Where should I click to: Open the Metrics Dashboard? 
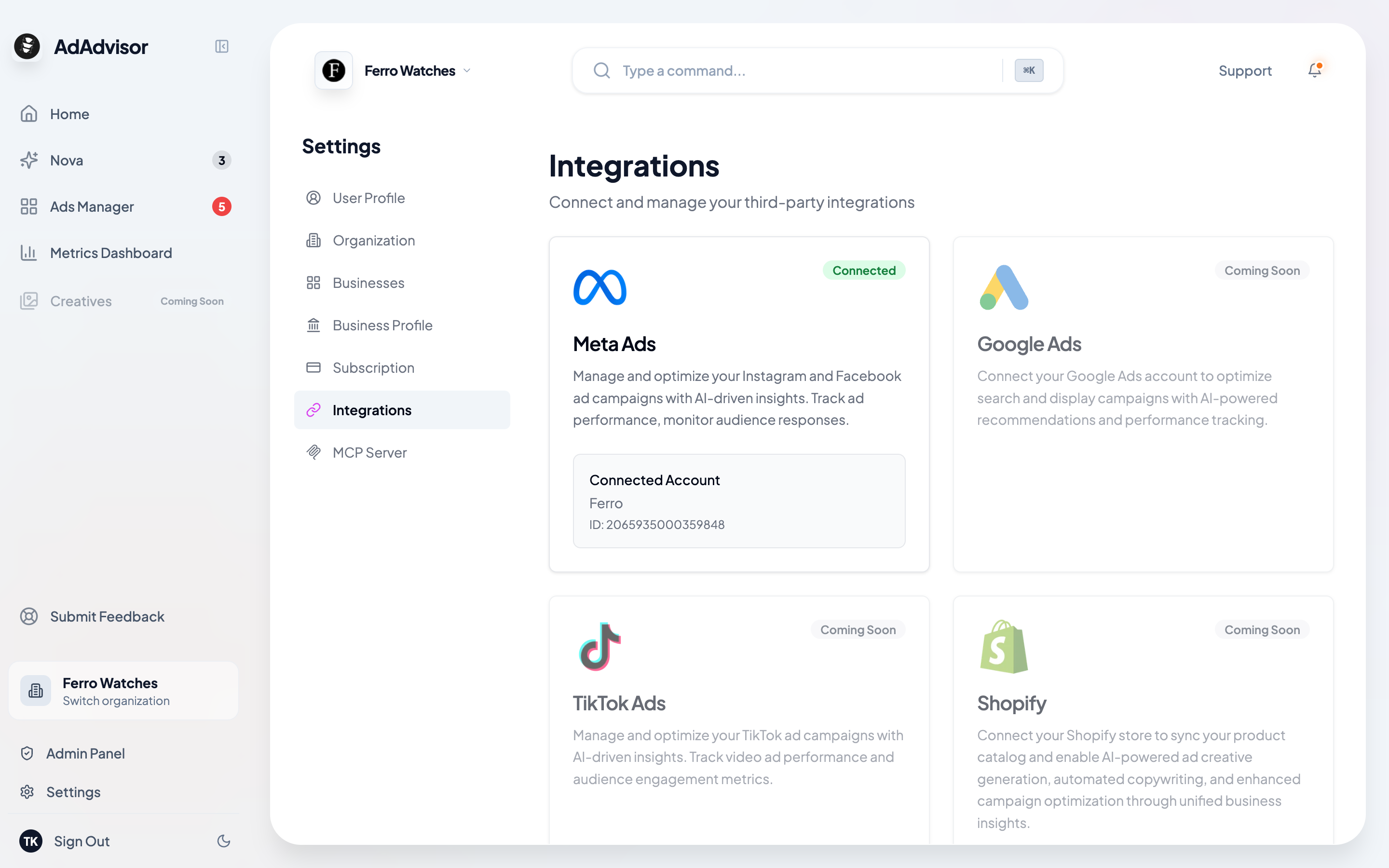click(110, 253)
